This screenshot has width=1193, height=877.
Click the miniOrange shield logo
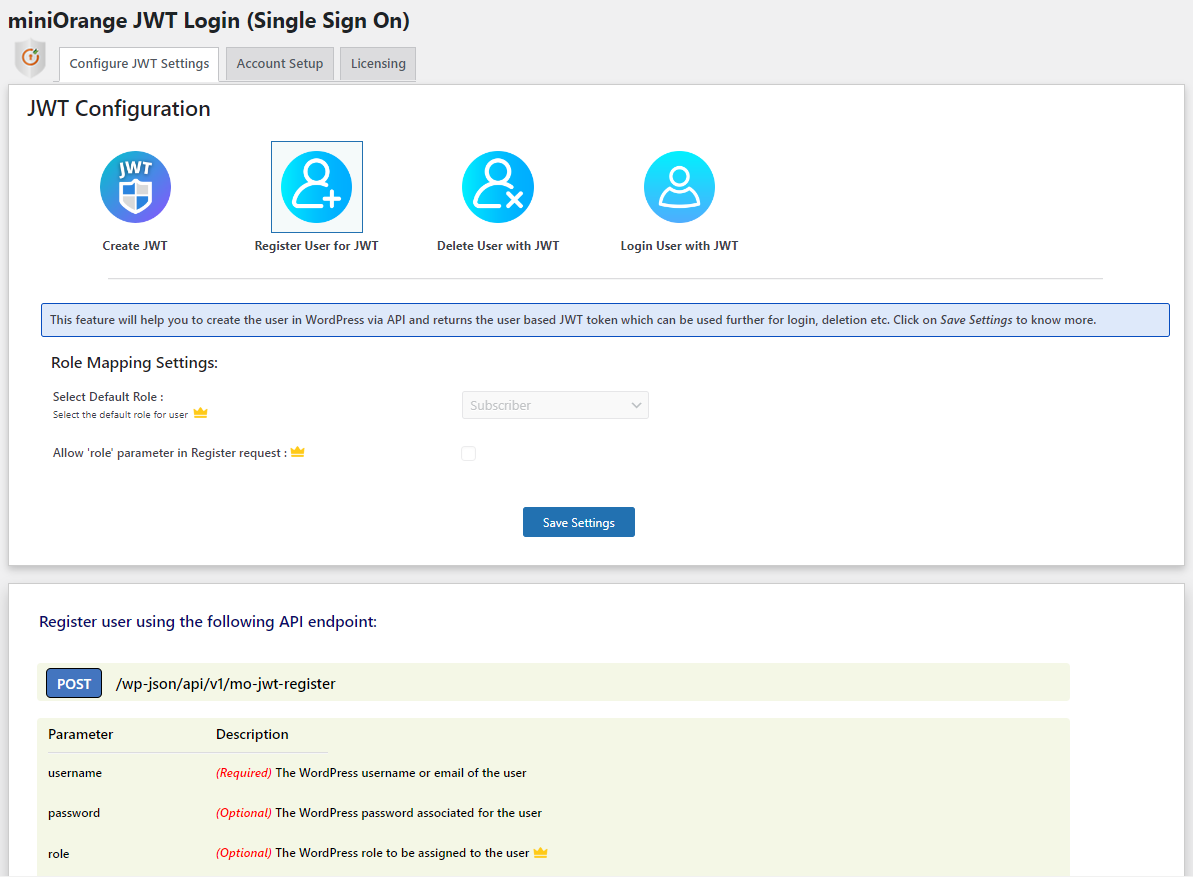tap(30, 58)
